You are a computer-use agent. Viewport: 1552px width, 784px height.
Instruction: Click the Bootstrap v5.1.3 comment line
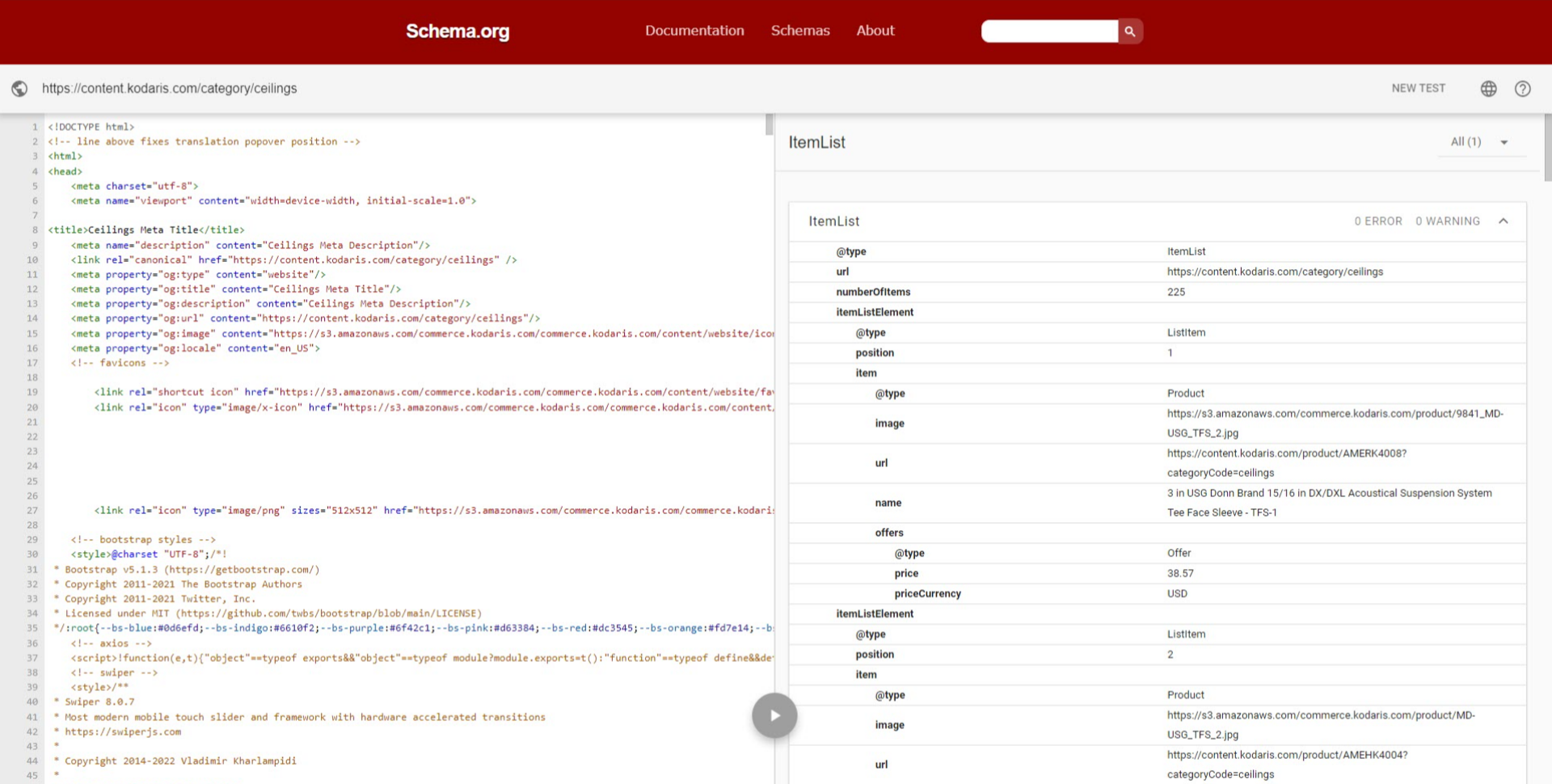(187, 569)
